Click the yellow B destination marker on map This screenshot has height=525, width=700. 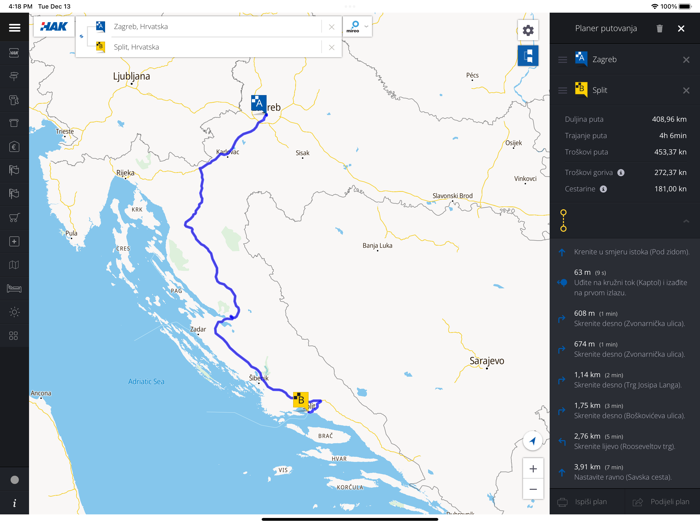click(x=300, y=399)
